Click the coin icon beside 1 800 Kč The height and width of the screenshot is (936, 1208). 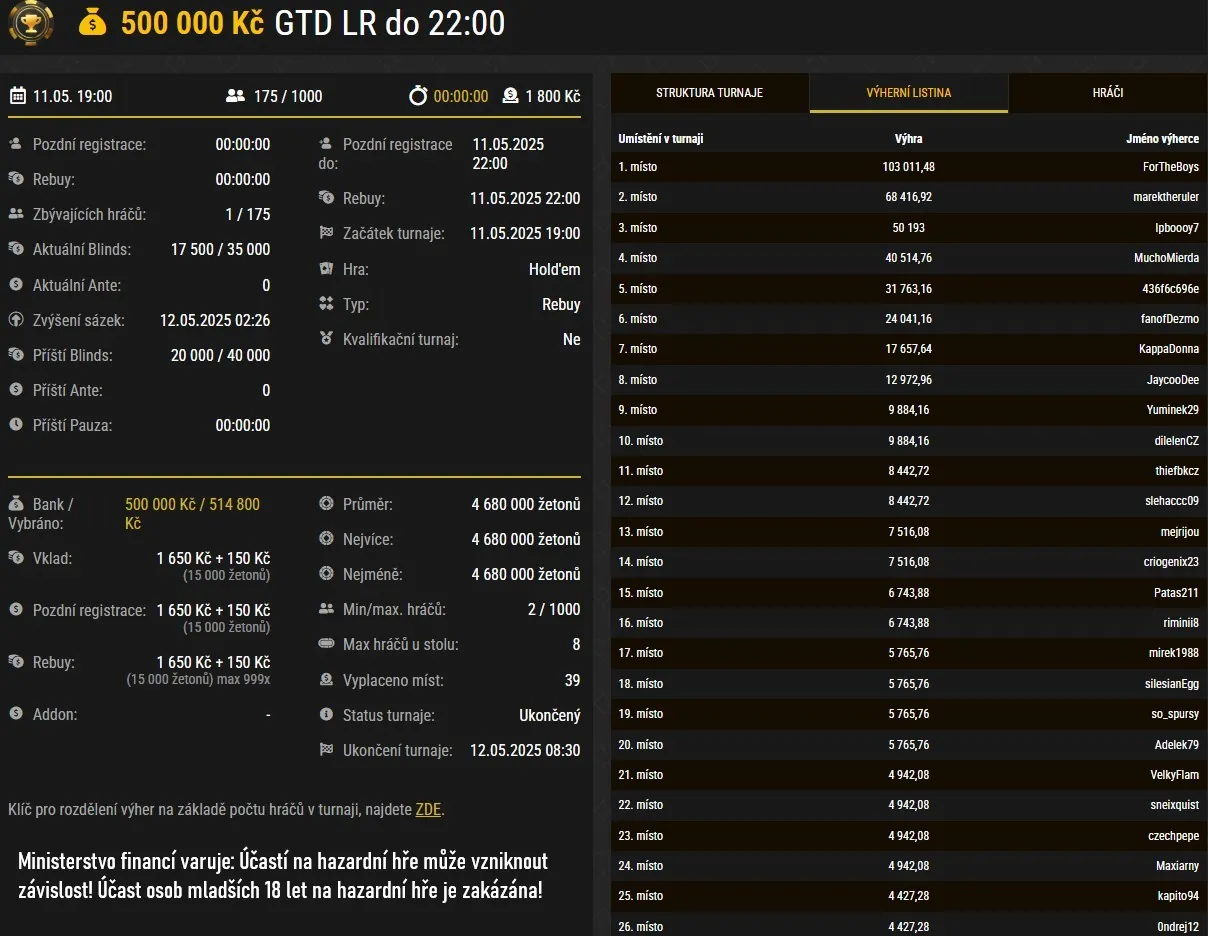(512, 97)
